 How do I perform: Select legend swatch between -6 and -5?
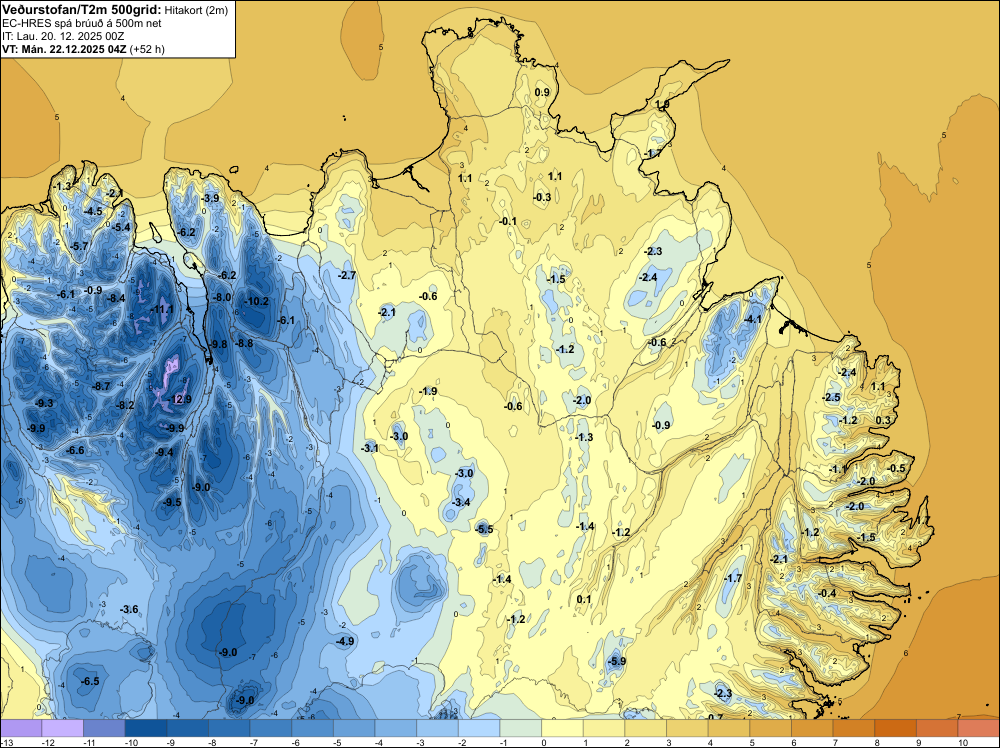312,728
